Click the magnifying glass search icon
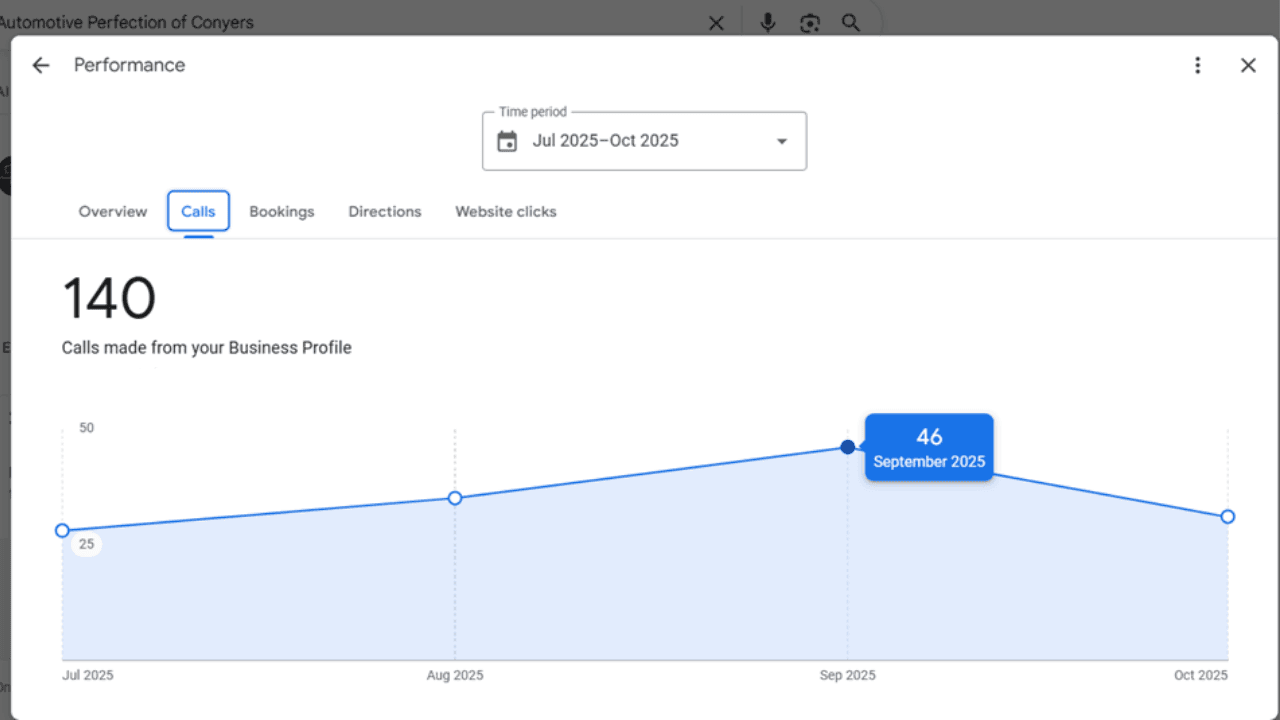 (x=851, y=22)
